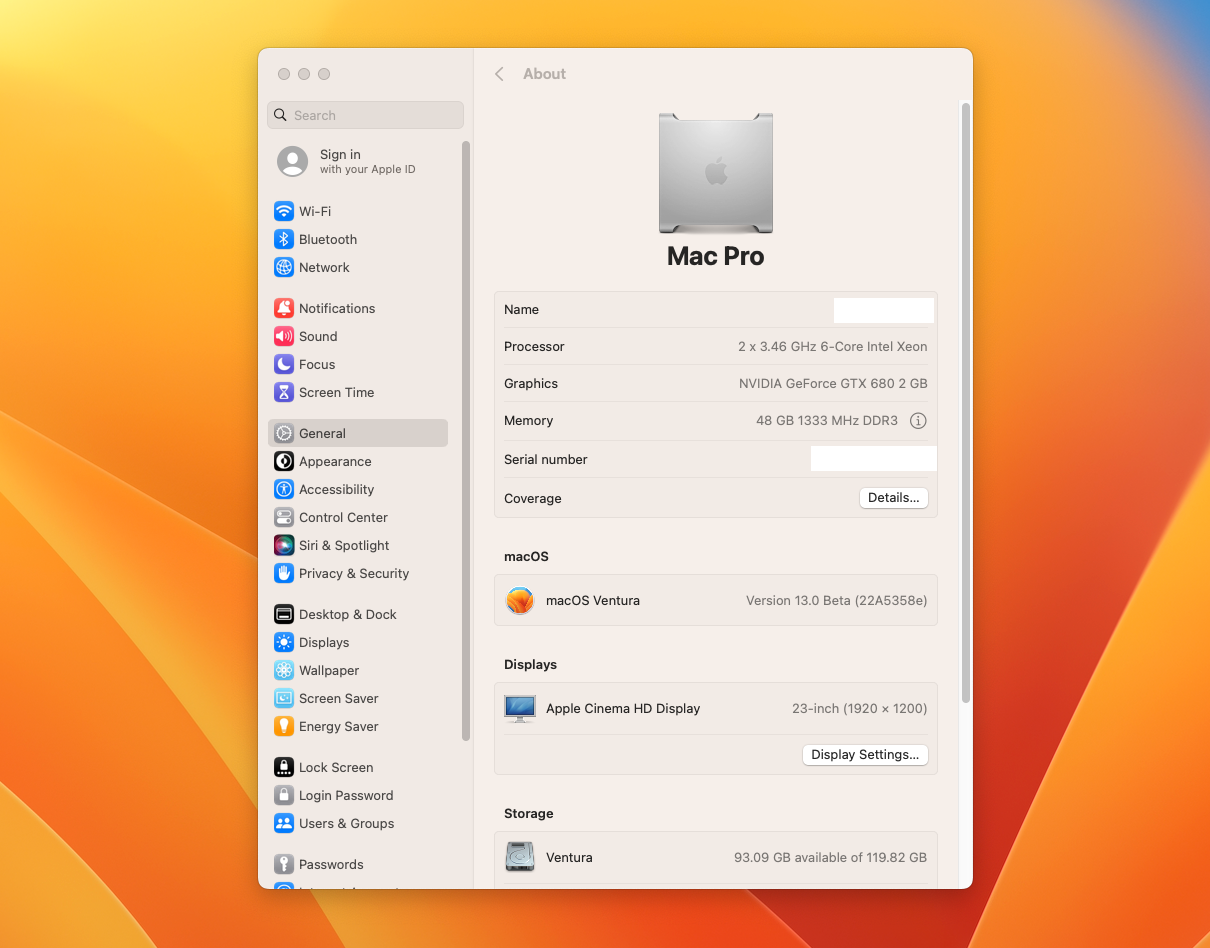Show memory info via circled i icon
Viewport: 1210px width, 948px height.
pyautogui.click(x=918, y=421)
